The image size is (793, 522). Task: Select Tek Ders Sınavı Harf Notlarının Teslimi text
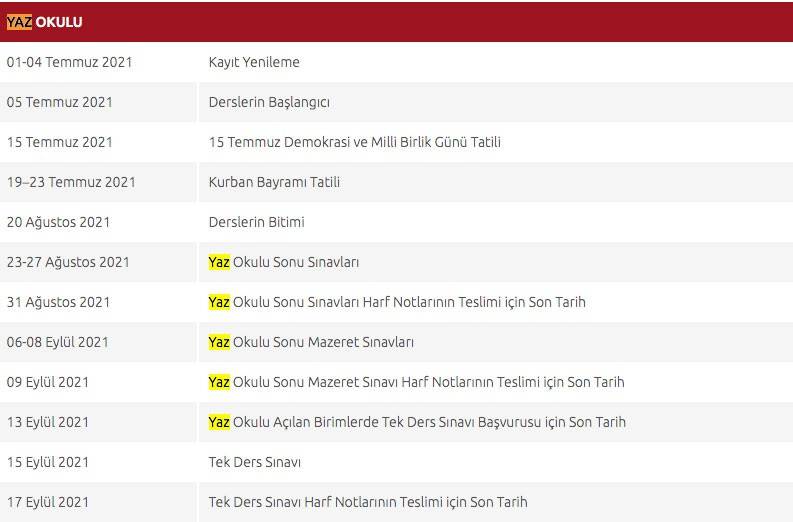[x=367, y=502]
